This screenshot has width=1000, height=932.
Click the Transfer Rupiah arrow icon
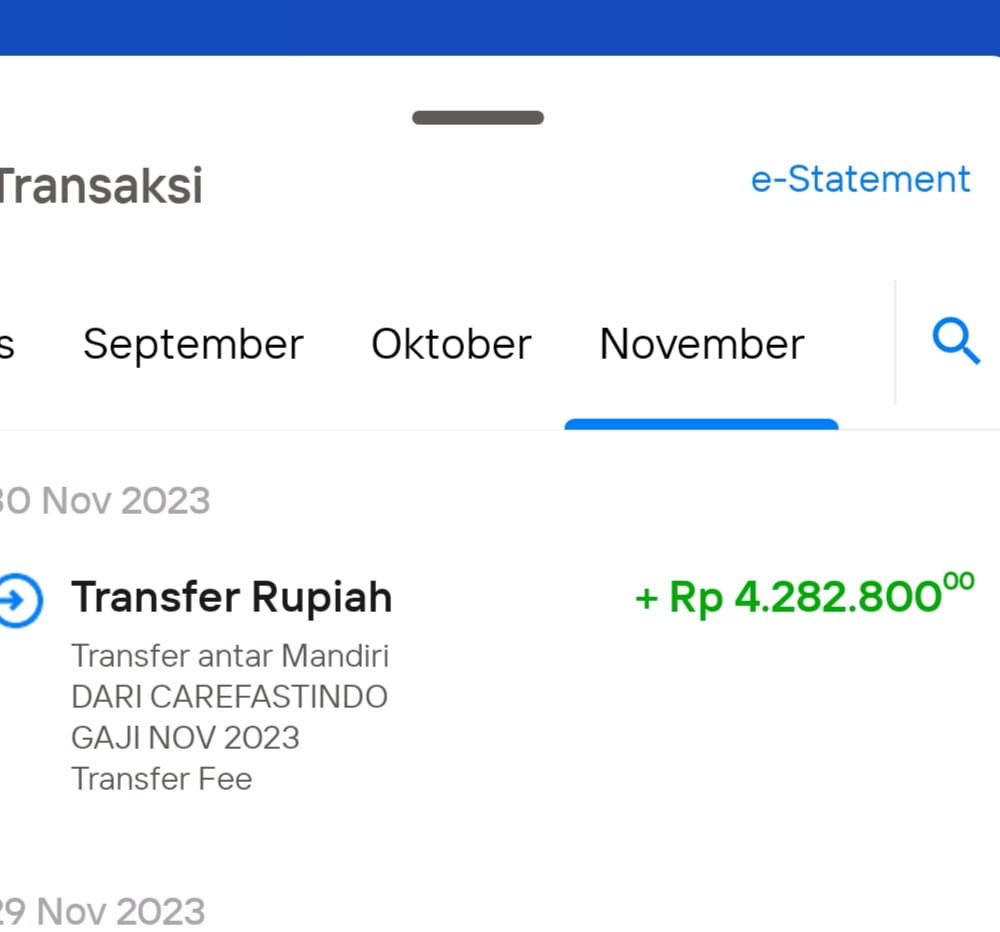click(x=20, y=600)
